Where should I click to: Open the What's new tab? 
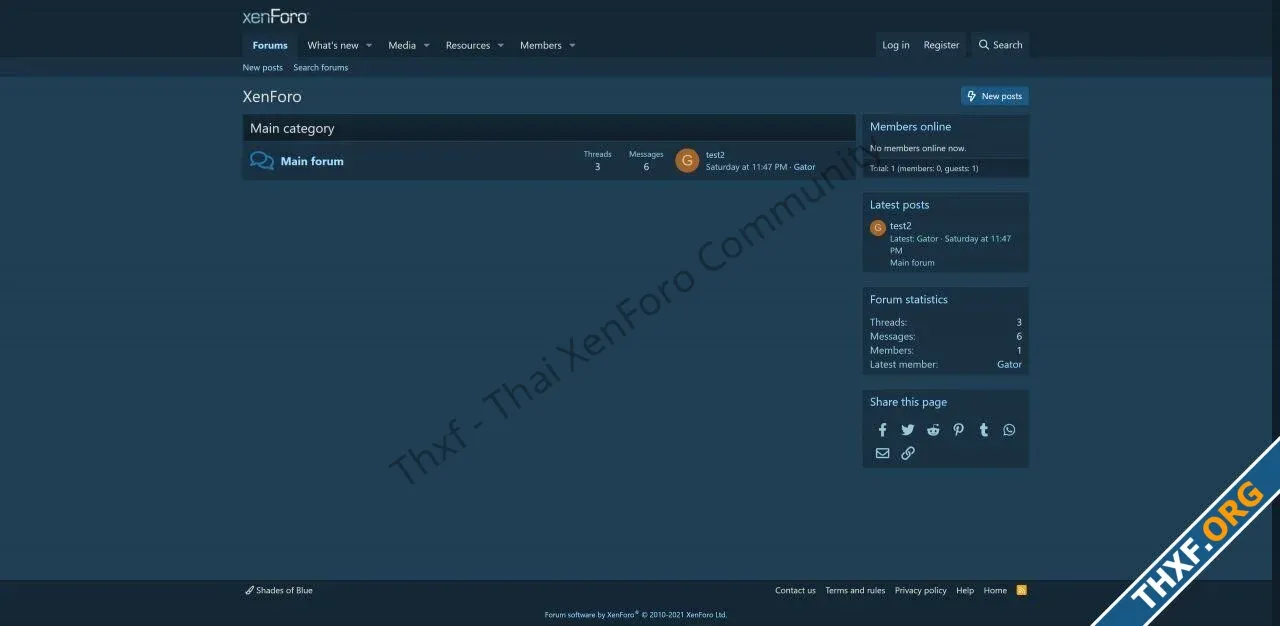point(333,45)
